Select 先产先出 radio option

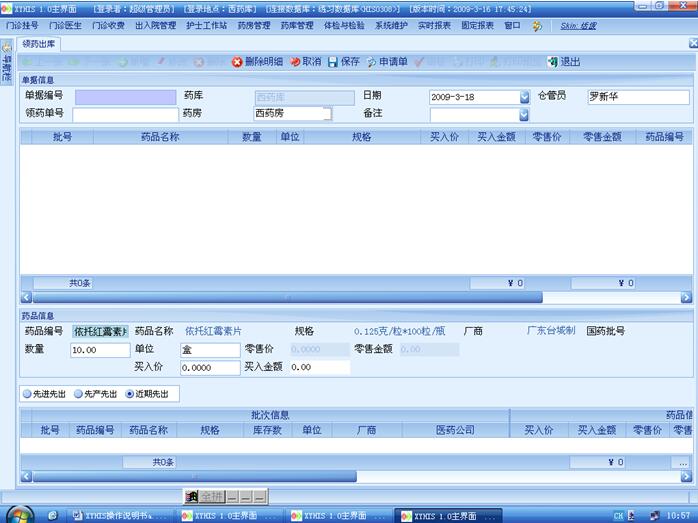pyautogui.click(x=95, y=394)
